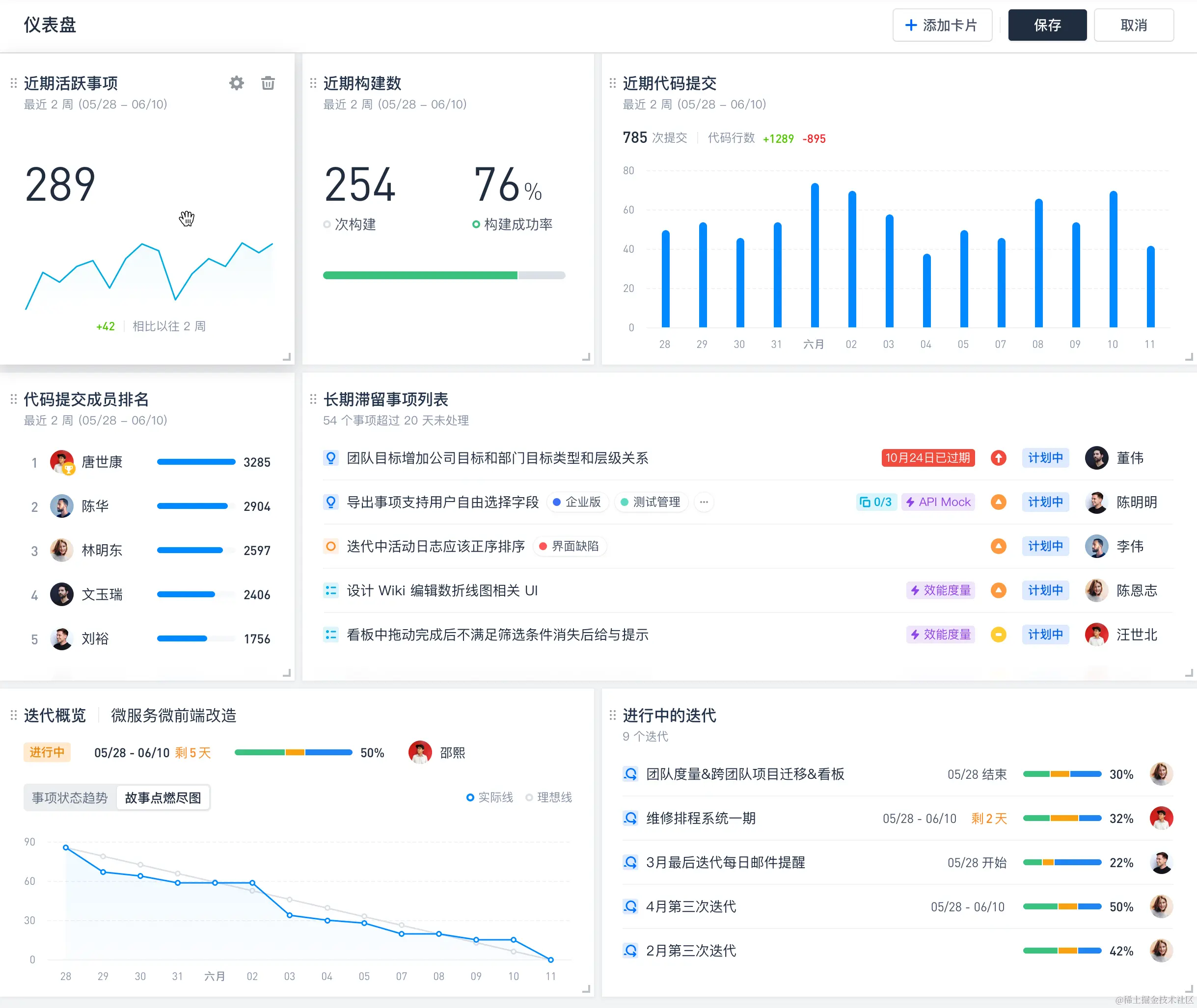Screen dimensions: 1197x1008
Task: Switch to 事项状态趋势 tab
Action: pos(70,798)
